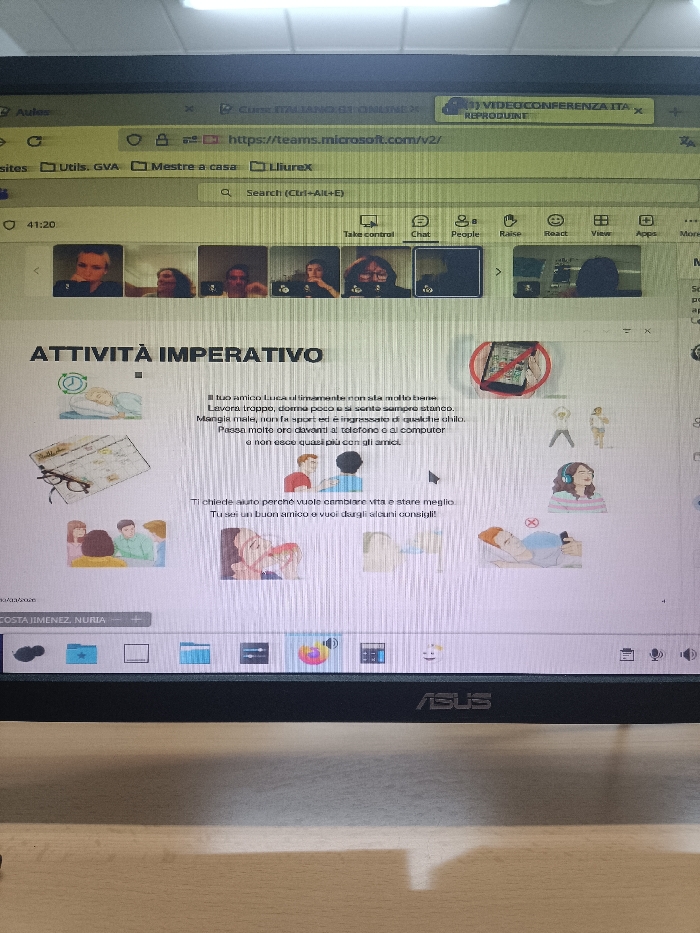This screenshot has width=700, height=933.
Task: Click the shield icon beside meeting timer
Action: pyautogui.click(x=9, y=225)
